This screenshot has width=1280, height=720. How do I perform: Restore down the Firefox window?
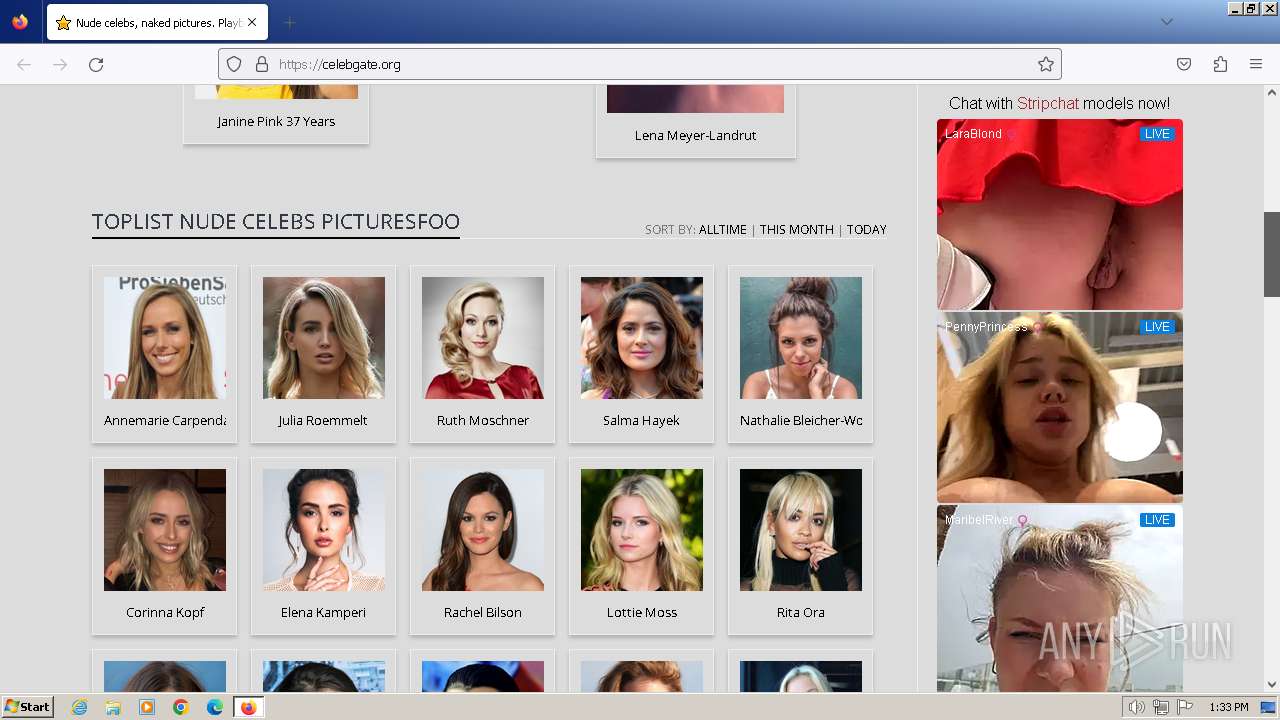click(x=1251, y=8)
